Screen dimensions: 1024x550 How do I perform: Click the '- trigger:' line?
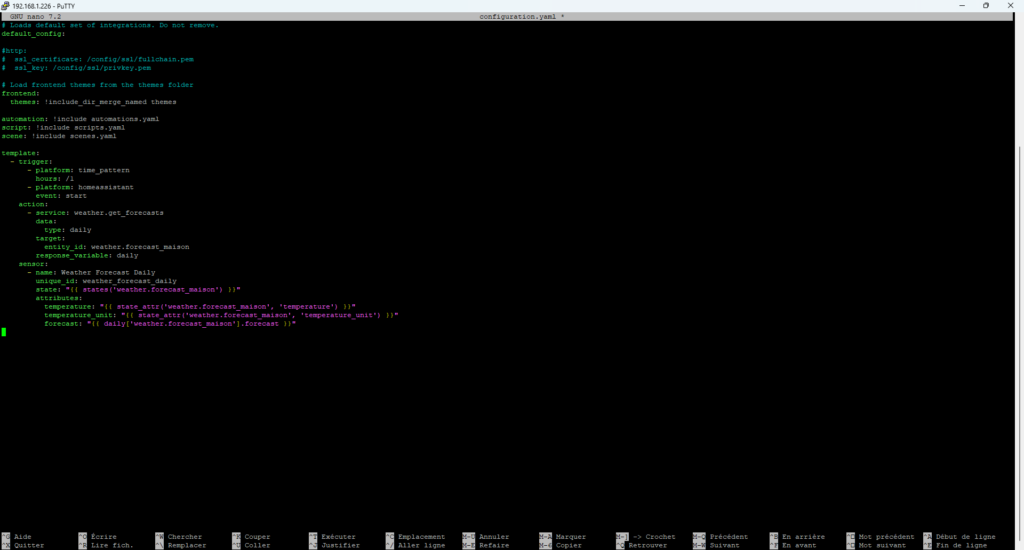[31, 161]
